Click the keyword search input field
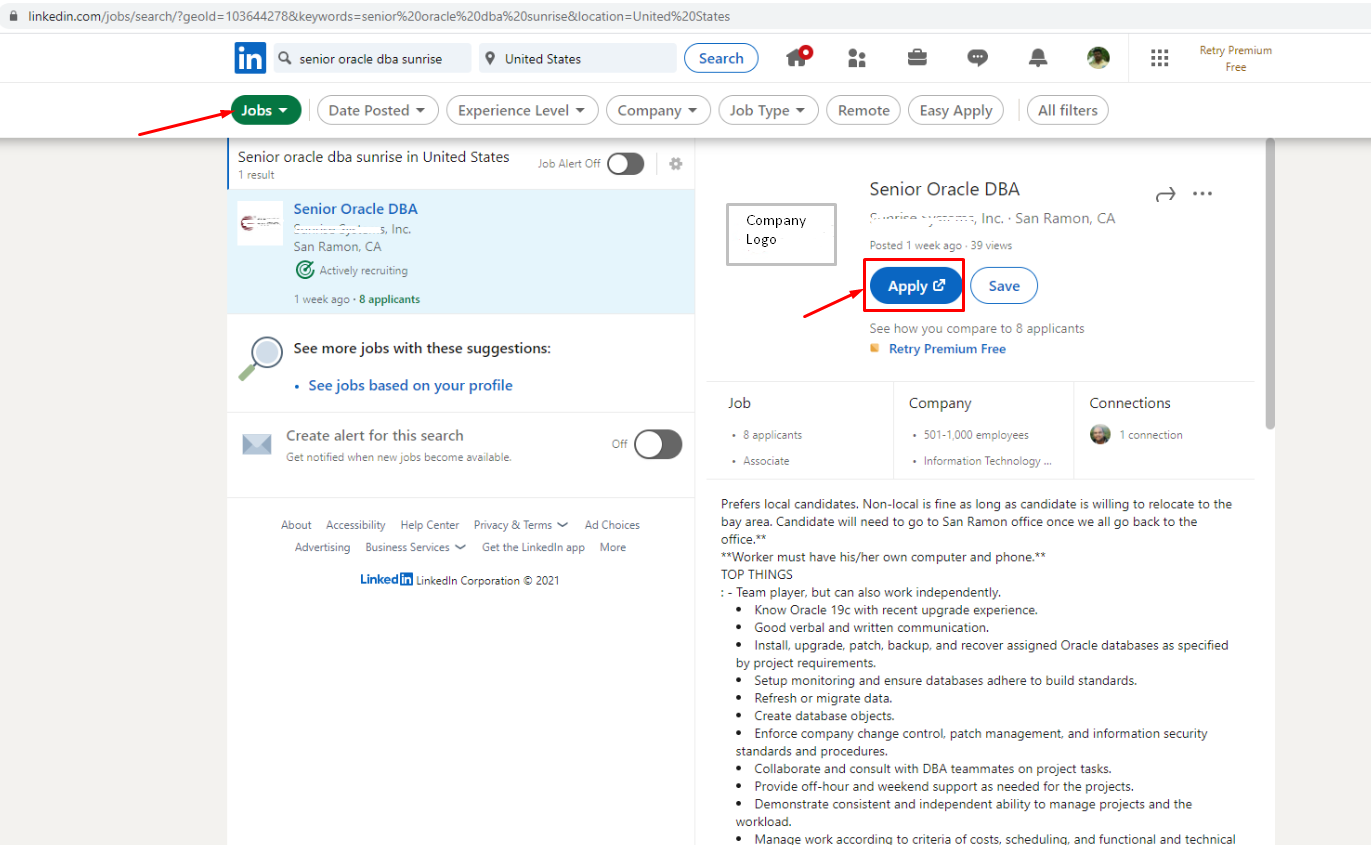 tap(371, 58)
